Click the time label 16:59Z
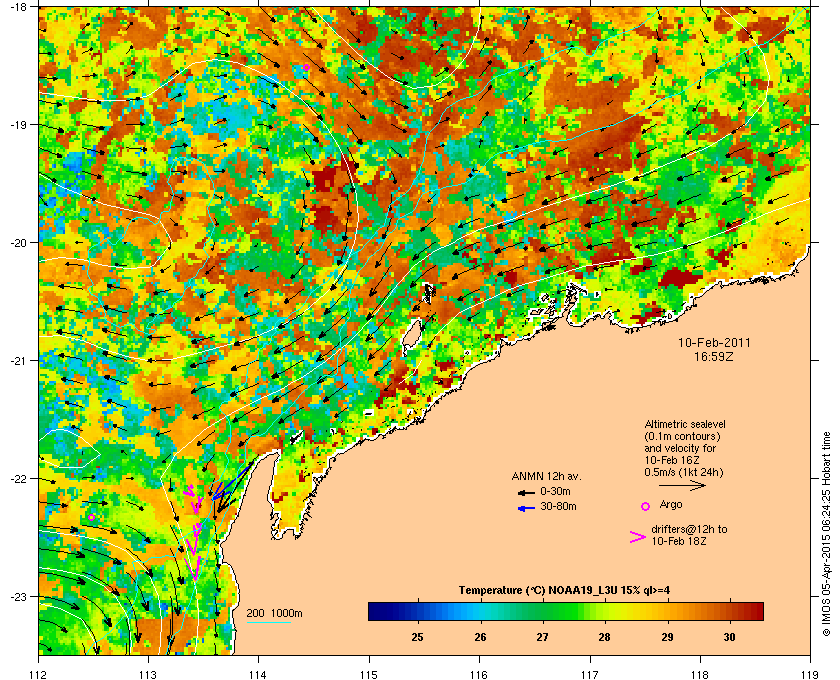 click(x=714, y=356)
